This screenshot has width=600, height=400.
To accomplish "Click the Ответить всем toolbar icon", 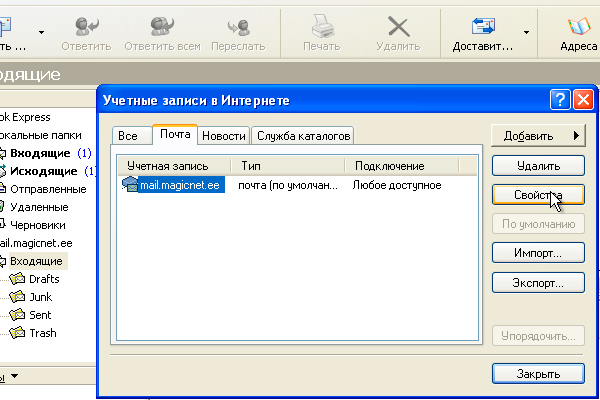I will pyautogui.click(x=163, y=25).
